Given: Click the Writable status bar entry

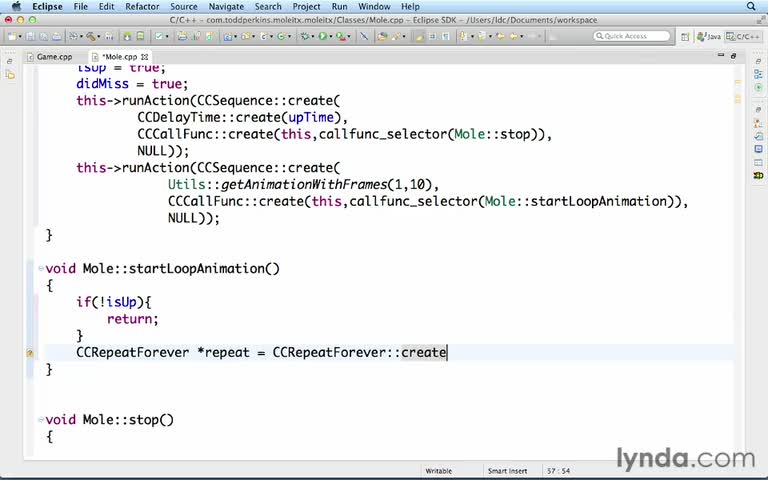Looking at the screenshot, I should (x=438, y=471).
